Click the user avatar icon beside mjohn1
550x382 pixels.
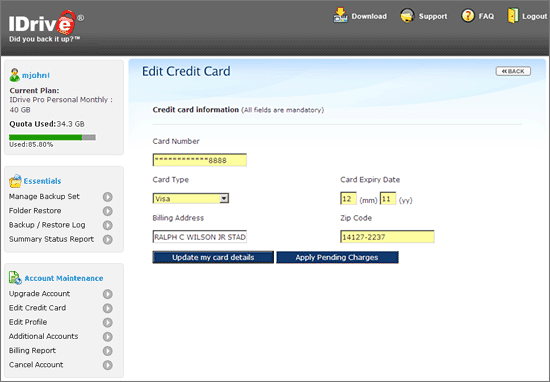[14, 75]
